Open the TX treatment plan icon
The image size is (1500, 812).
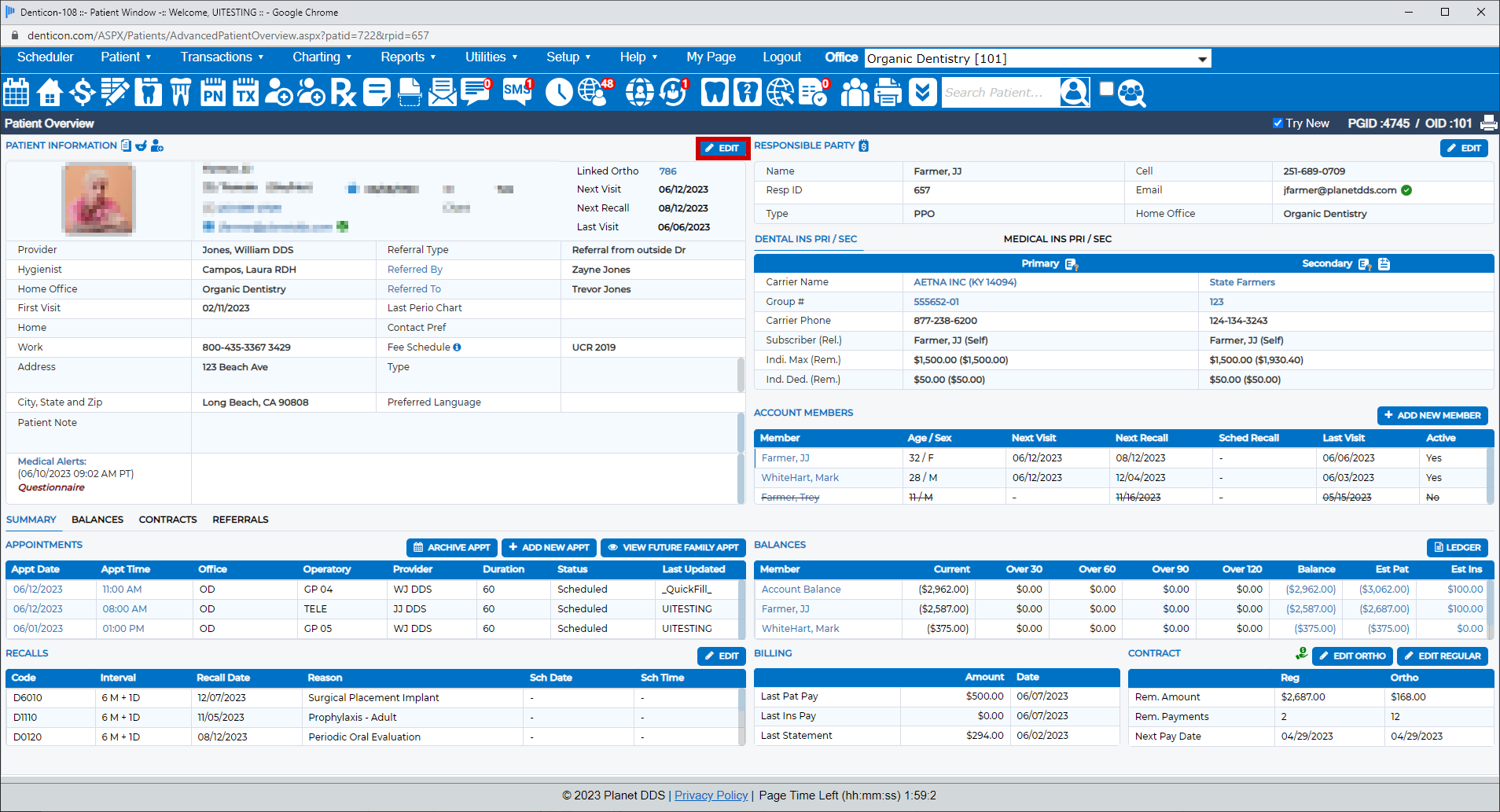coord(246,92)
